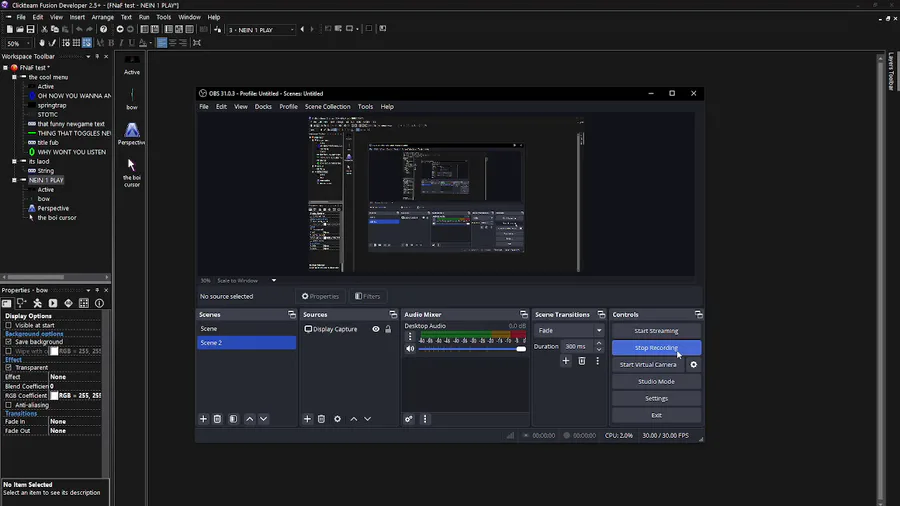Select the hand pan tool icon
Screen dimensions: 900x506
(41, 43)
